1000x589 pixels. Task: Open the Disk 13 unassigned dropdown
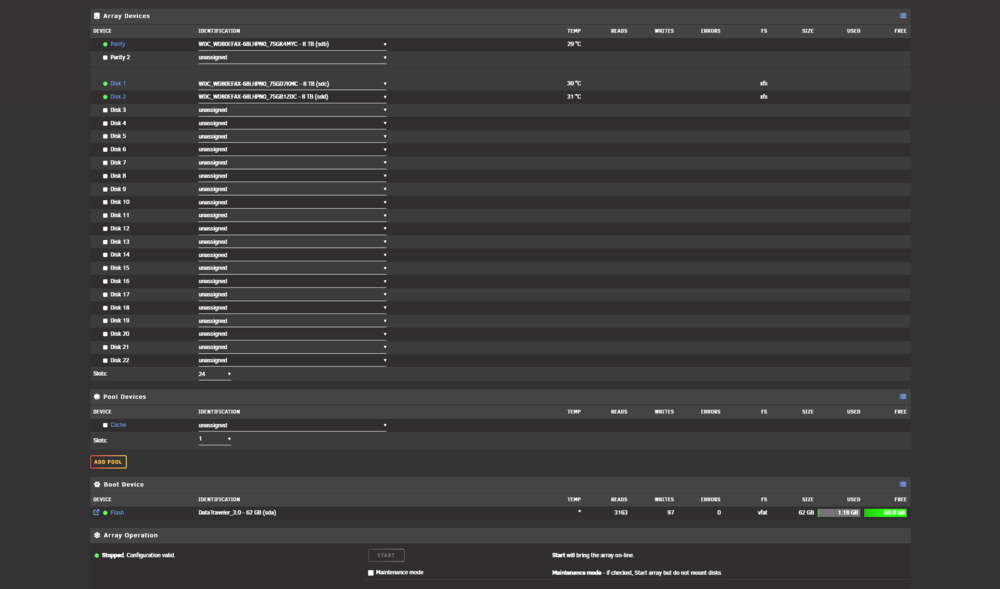pyautogui.click(x=292, y=242)
